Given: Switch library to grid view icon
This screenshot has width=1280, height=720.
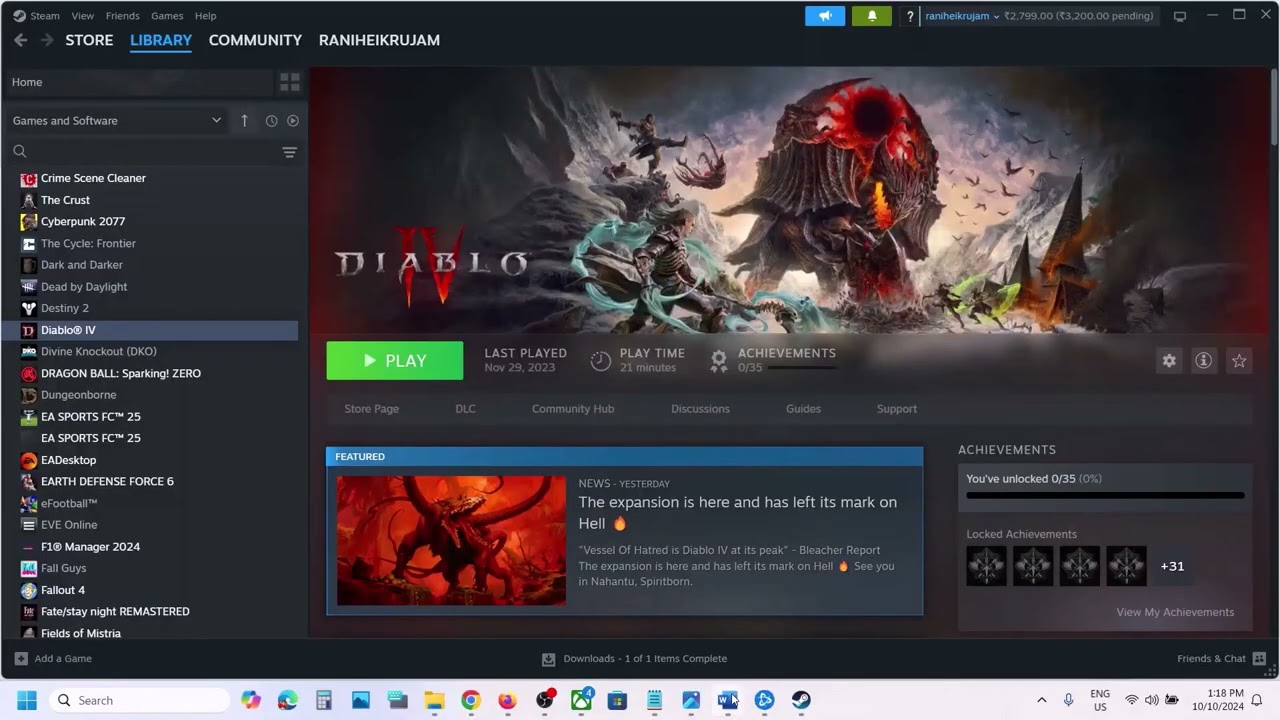Looking at the screenshot, I should pyautogui.click(x=290, y=82).
